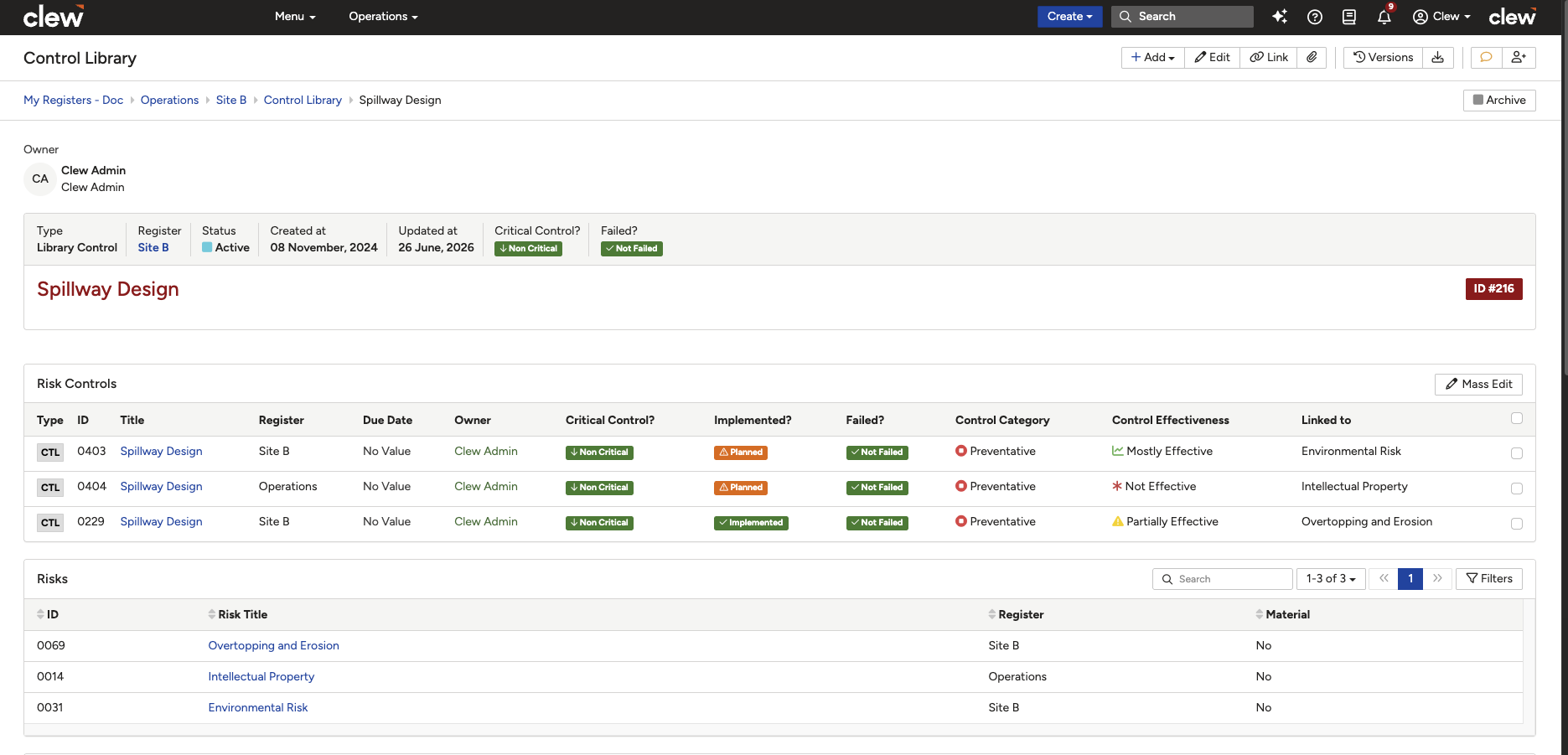Click the paperclip attachment icon
The image size is (1568, 755).
coord(1312,57)
